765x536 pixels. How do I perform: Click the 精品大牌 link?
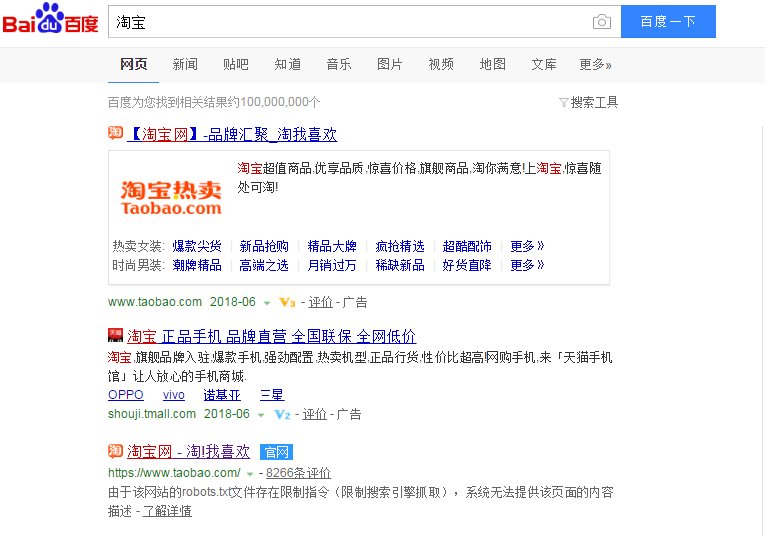tap(332, 246)
